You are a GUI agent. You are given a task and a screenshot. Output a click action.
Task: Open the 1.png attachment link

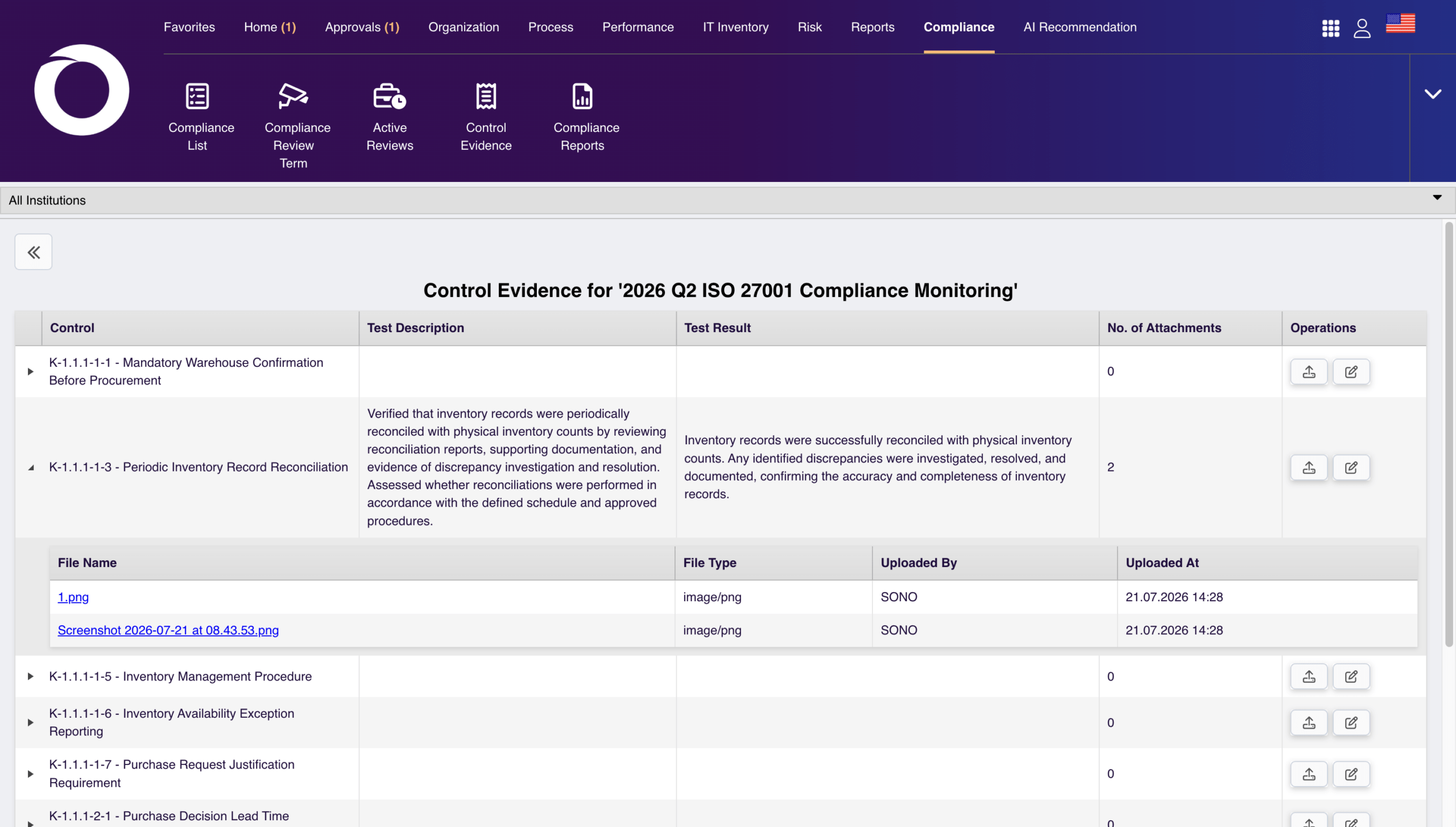point(73,597)
